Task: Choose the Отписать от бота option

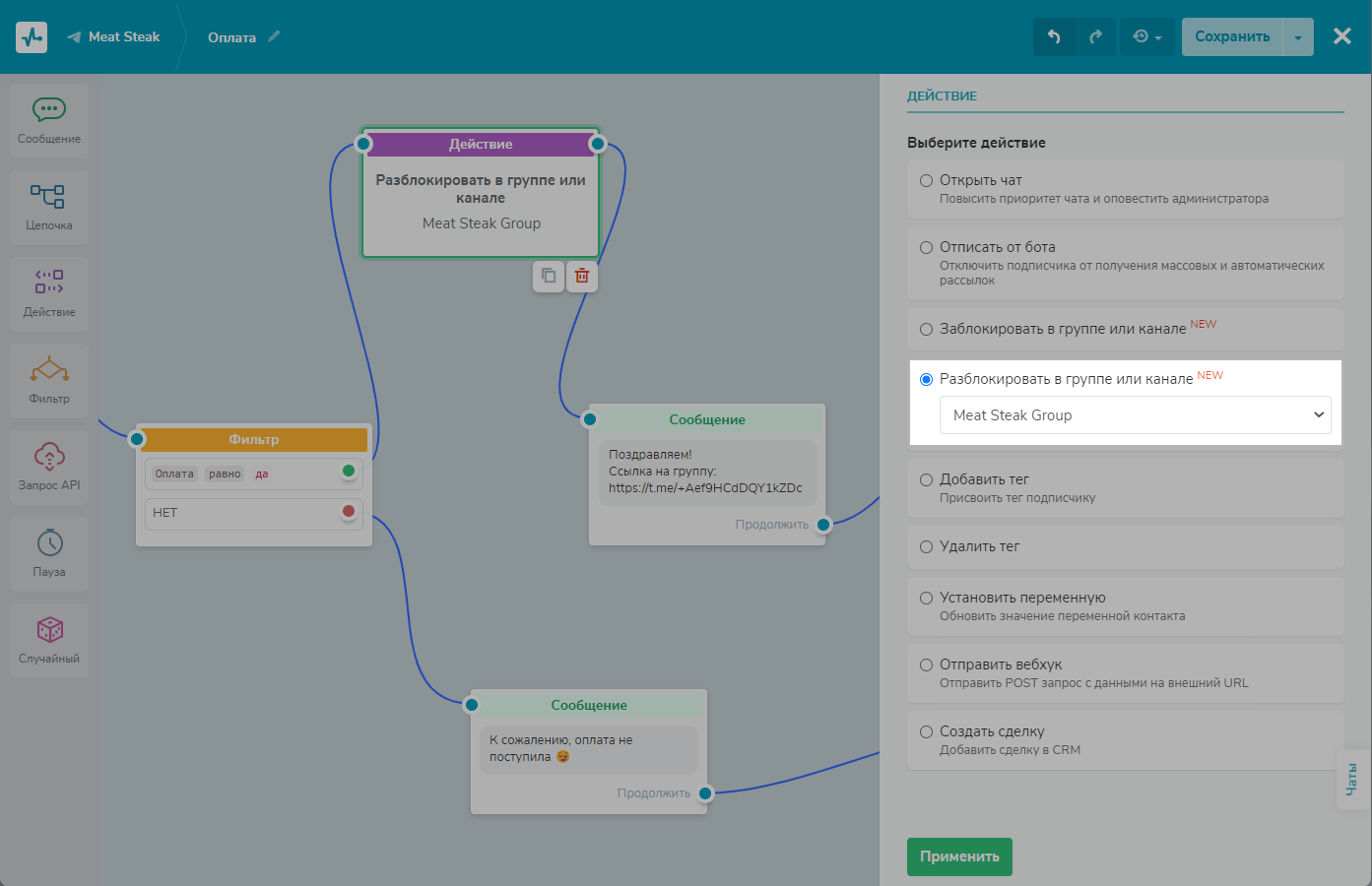Action: point(926,247)
